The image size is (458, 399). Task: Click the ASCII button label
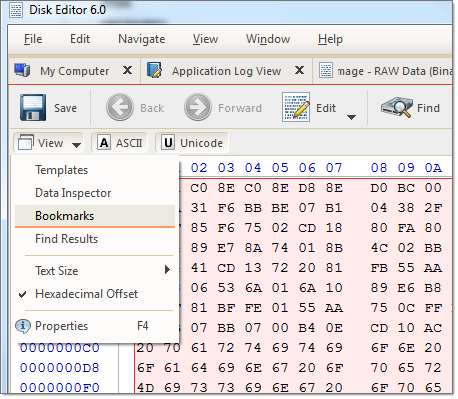tap(129, 143)
